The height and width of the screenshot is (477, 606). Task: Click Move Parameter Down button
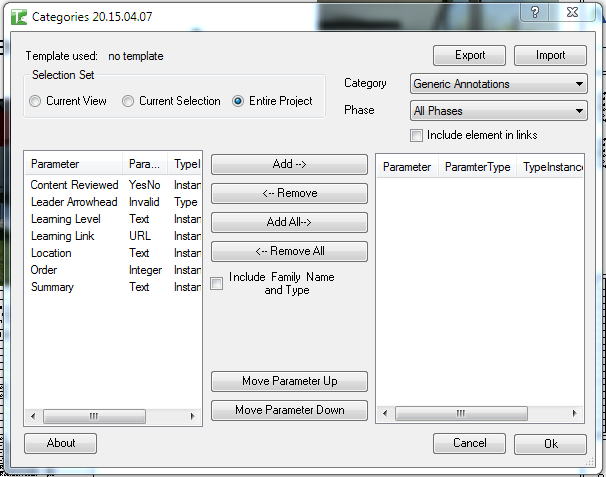(x=289, y=410)
